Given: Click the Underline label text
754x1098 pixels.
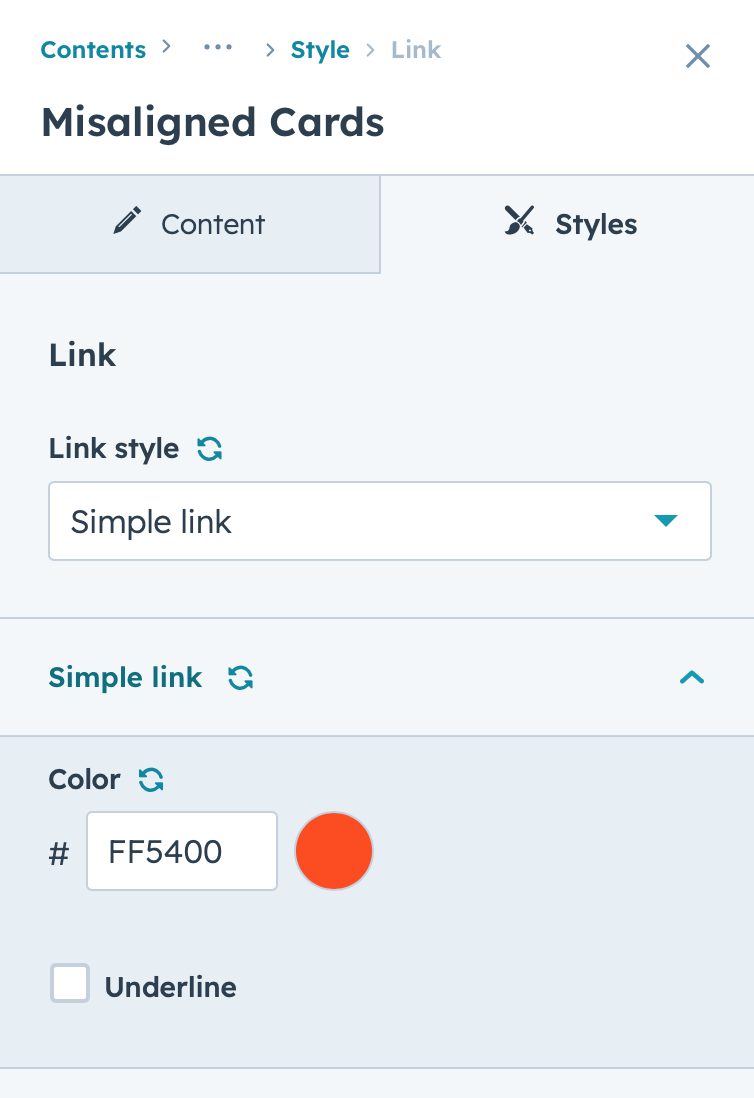Looking at the screenshot, I should pos(171,987).
